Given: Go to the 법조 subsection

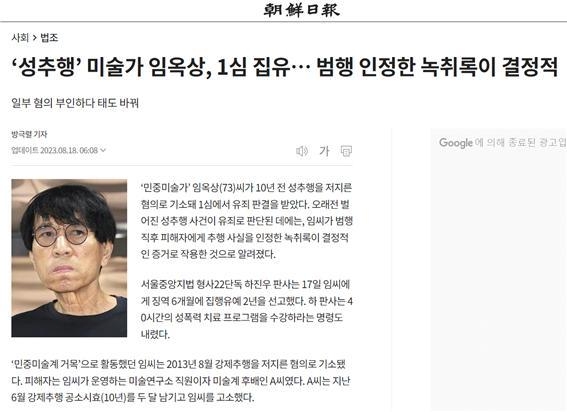Looking at the screenshot, I should [49, 38].
